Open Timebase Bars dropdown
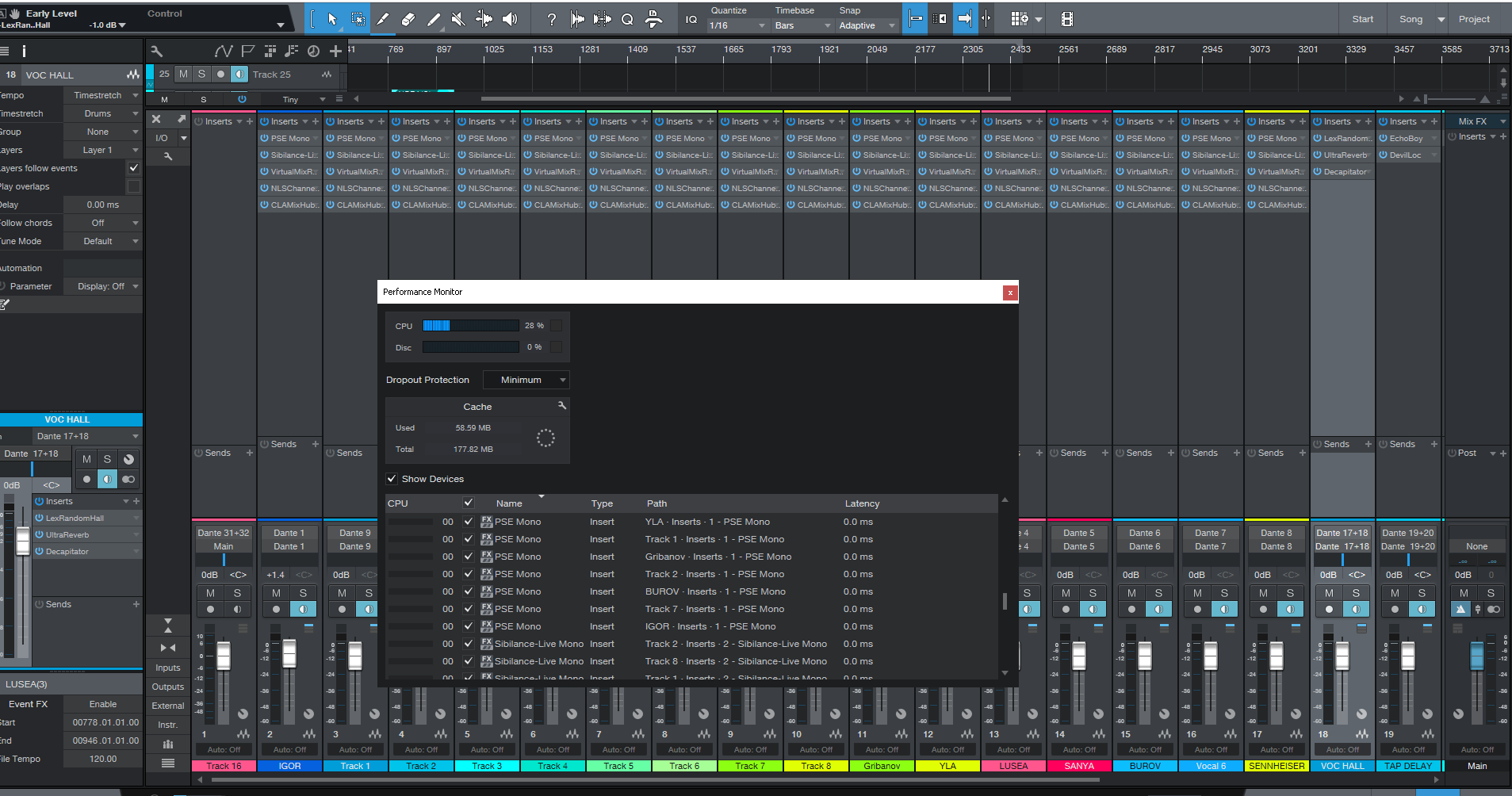This screenshot has width=1512, height=796. point(802,25)
